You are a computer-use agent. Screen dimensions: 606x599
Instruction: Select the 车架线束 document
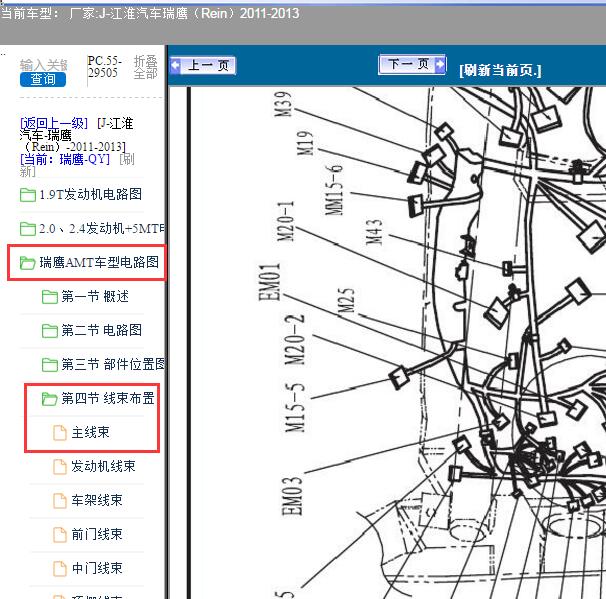click(x=97, y=500)
